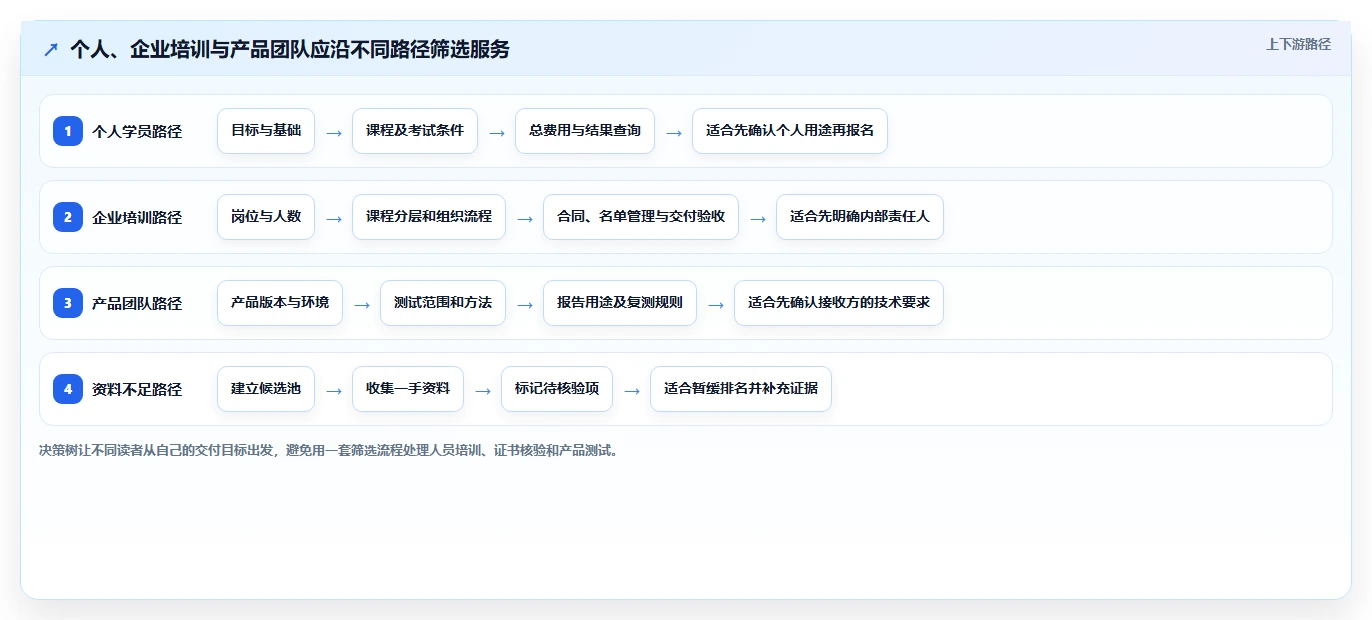Click the arrow icon beside the title

pyautogui.click(x=51, y=49)
